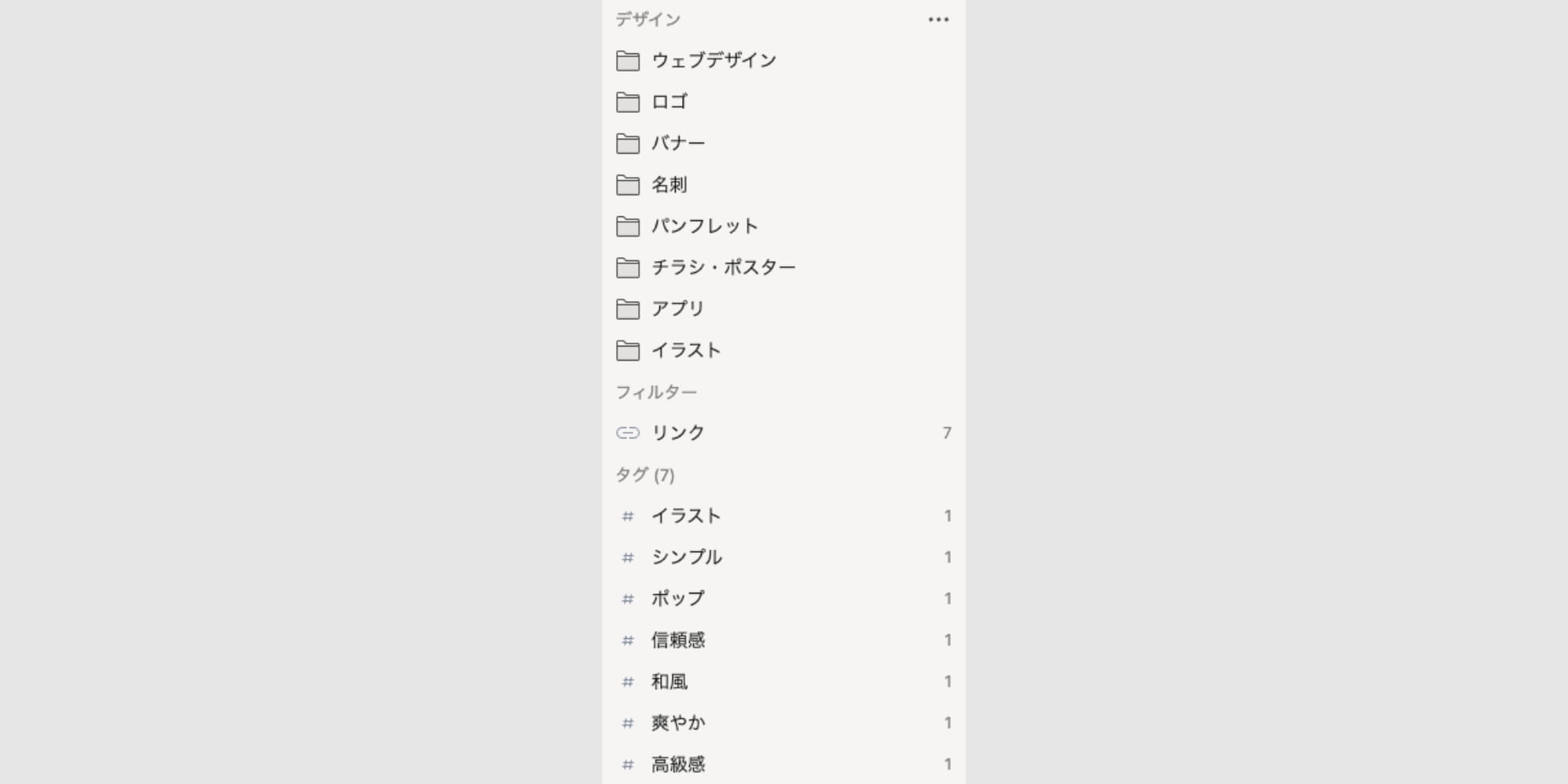Image resolution: width=1568 pixels, height=784 pixels.
Task: Pick the 和風 tag
Action: (x=784, y=682)
